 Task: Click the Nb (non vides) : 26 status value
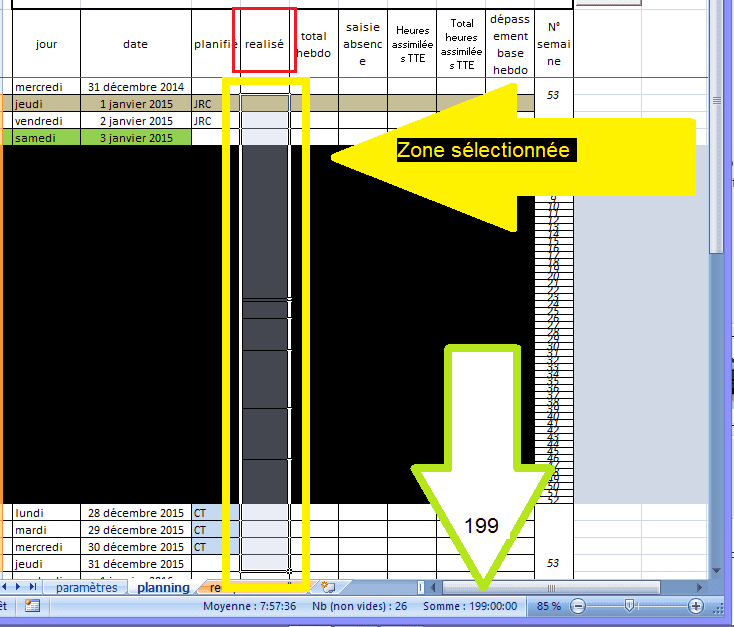click(360, 606)
